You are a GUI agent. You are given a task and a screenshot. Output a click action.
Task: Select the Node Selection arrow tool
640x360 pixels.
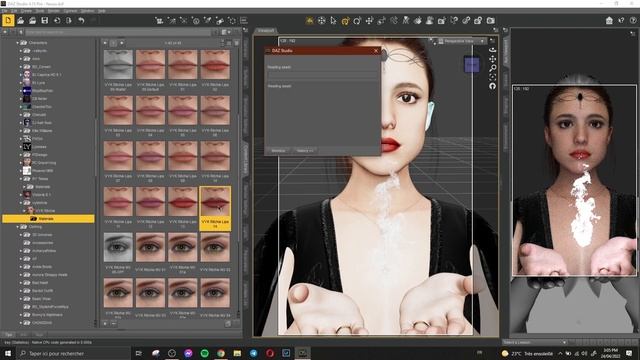333,20
